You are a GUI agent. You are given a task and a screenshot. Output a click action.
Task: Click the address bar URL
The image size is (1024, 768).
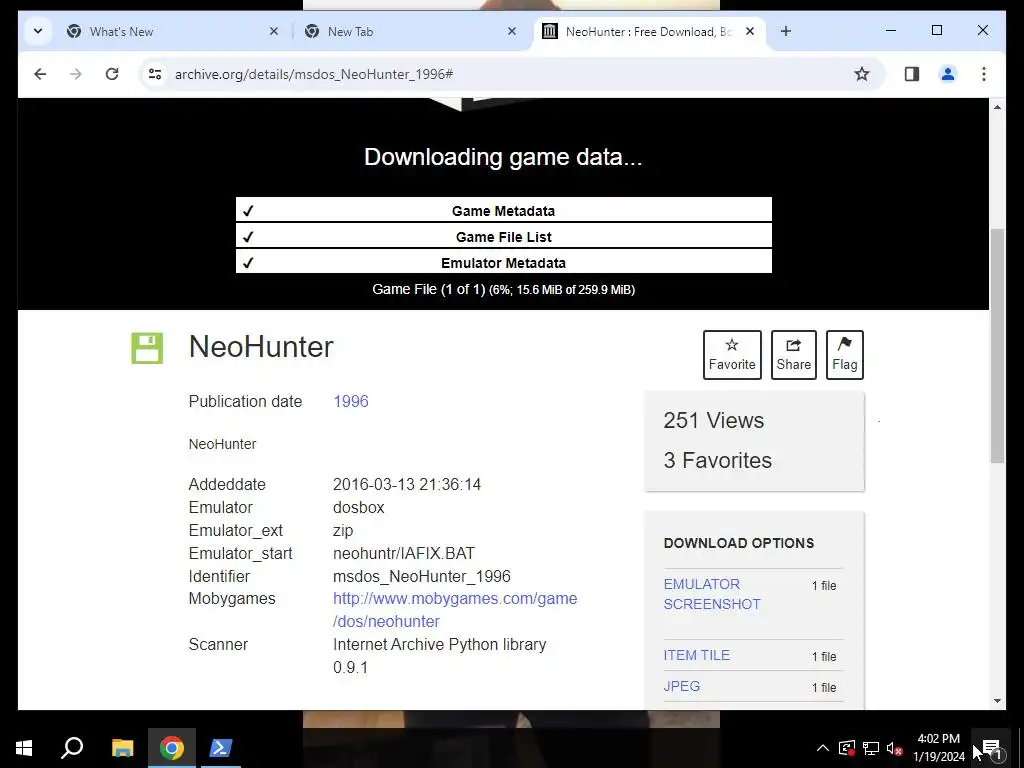(314, 74)
